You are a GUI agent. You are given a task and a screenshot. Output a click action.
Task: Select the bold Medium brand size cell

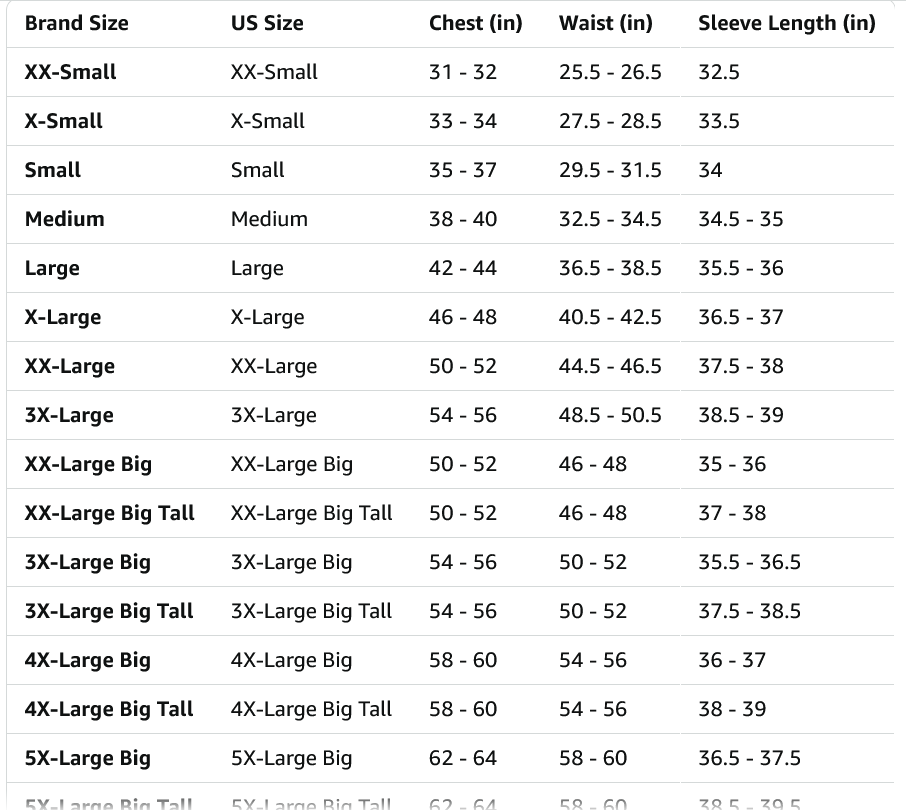pos(64,219)
